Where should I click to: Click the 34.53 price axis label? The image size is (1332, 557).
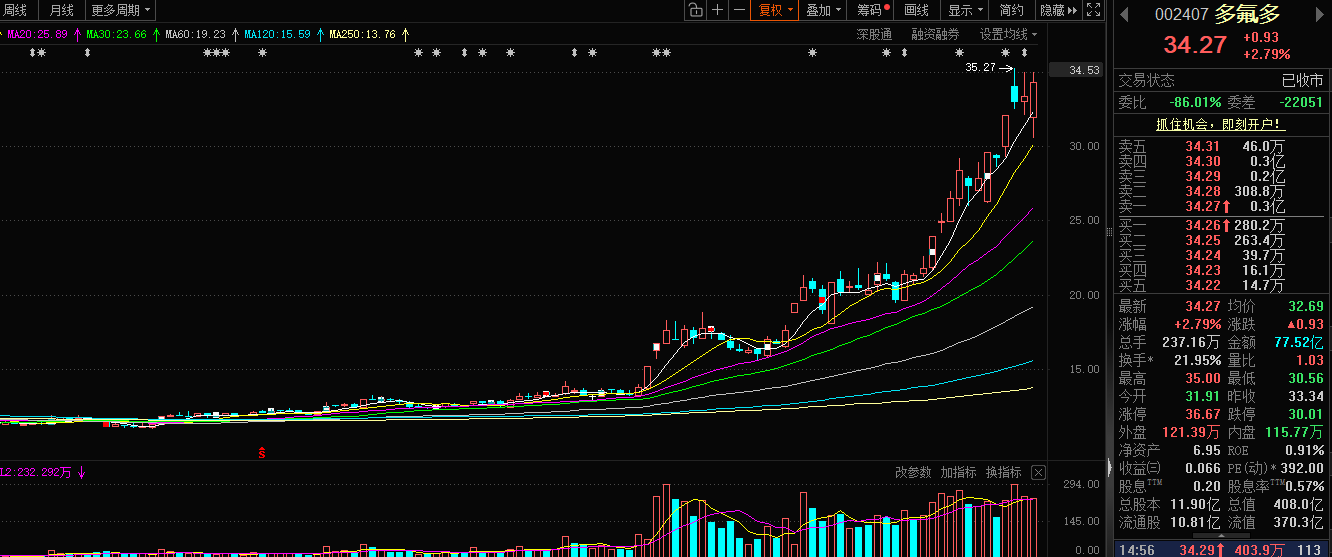[1084, 70]
